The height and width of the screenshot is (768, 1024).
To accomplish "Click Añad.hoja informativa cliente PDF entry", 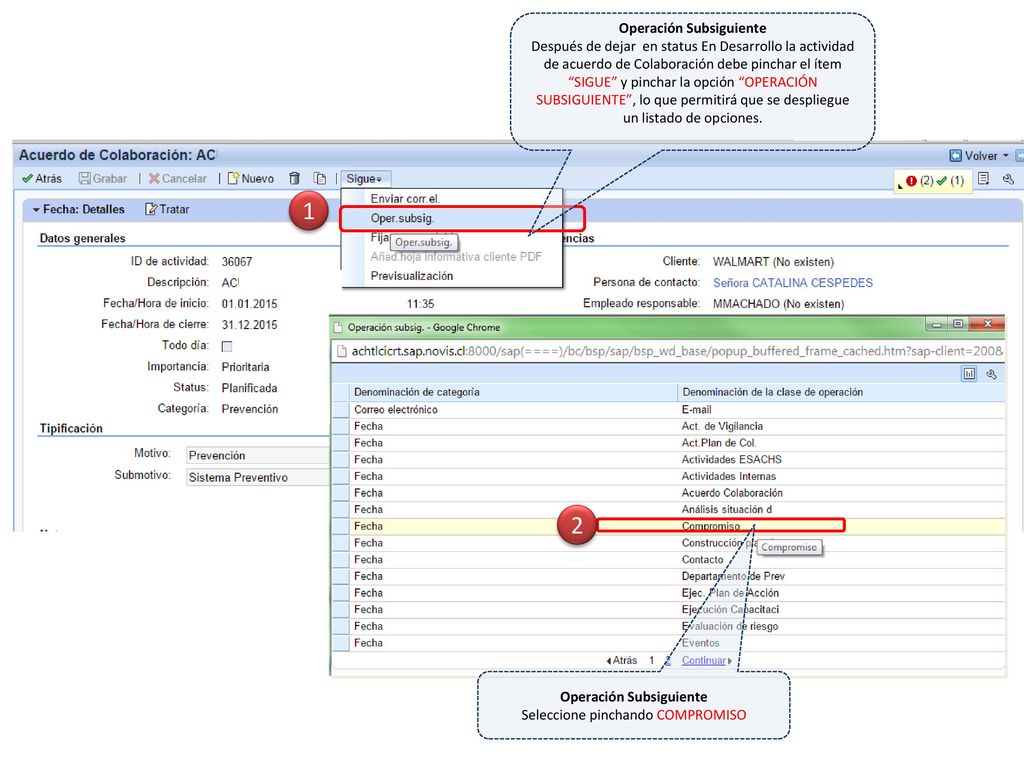I will (456, 257).
